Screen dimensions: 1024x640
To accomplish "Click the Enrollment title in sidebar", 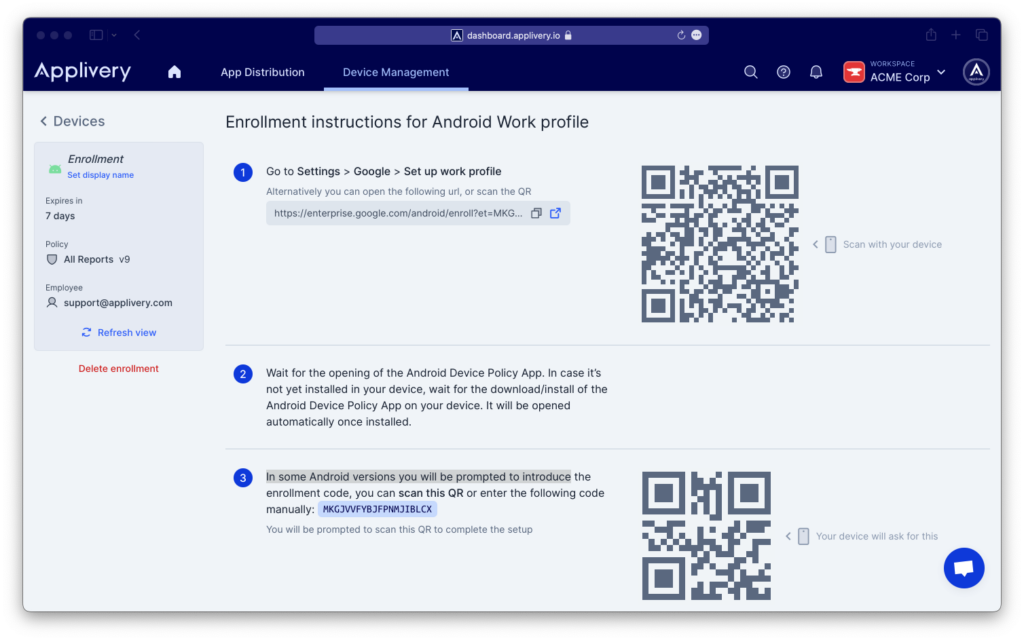I will [95, 159].
